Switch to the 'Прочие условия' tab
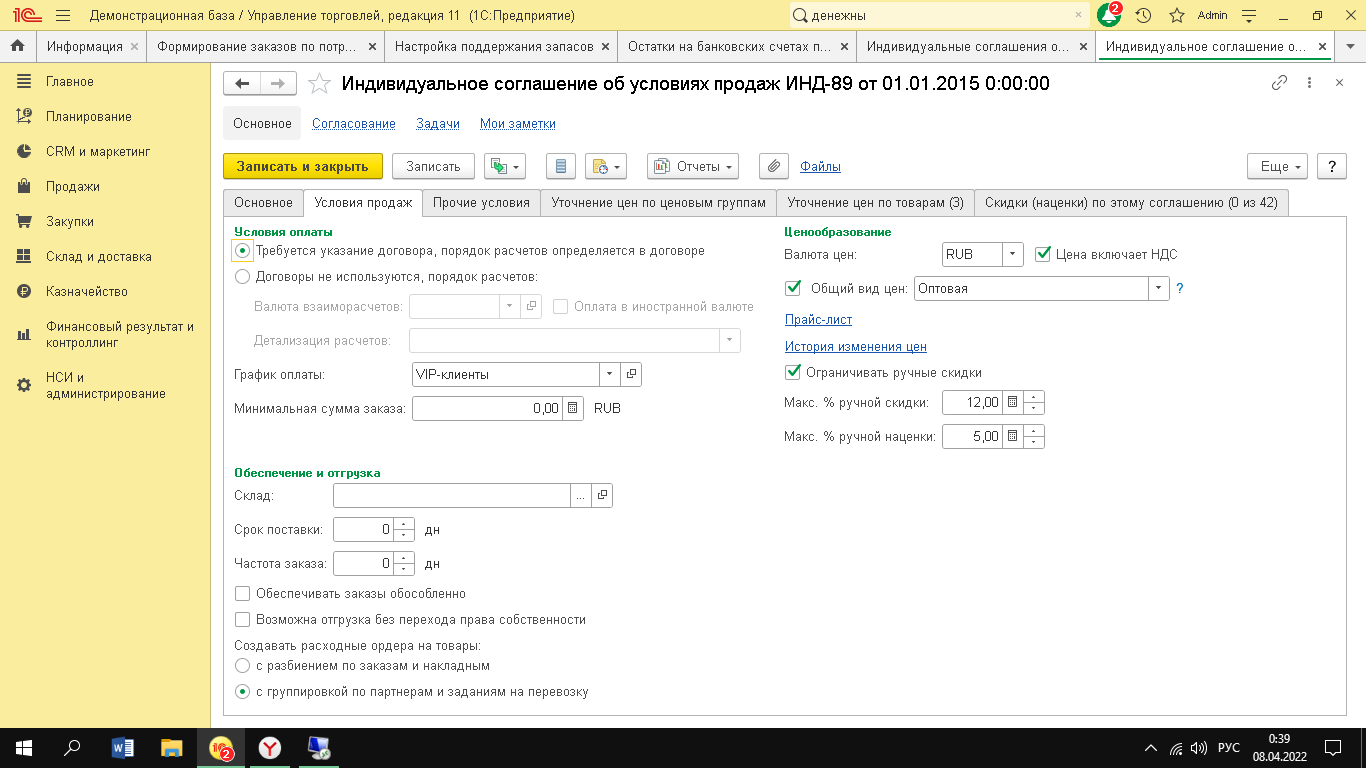The width and height of the screenshot is (1366, 768). [x=481, y=203]
